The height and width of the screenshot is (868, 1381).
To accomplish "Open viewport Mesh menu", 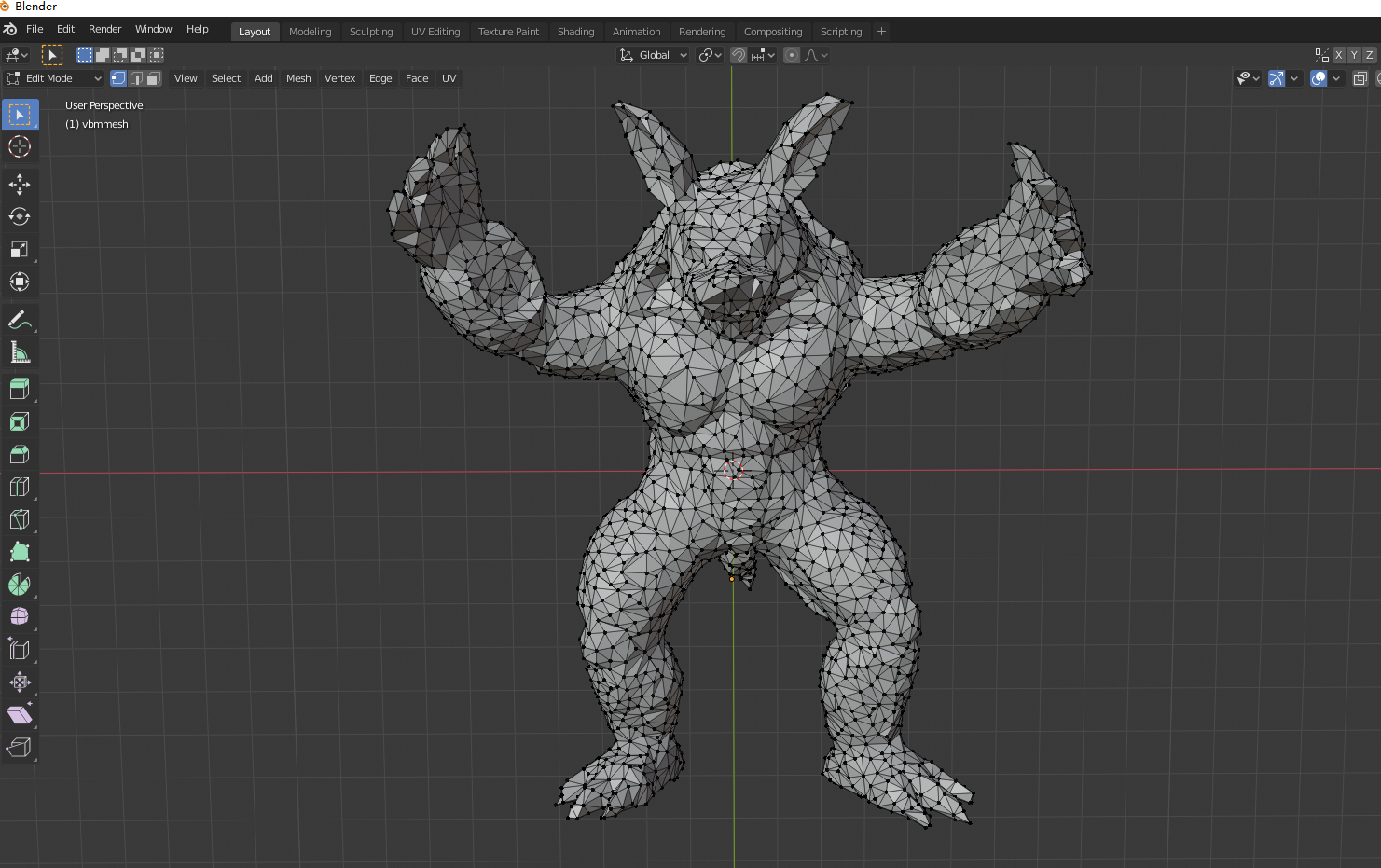I will point(298,78).
